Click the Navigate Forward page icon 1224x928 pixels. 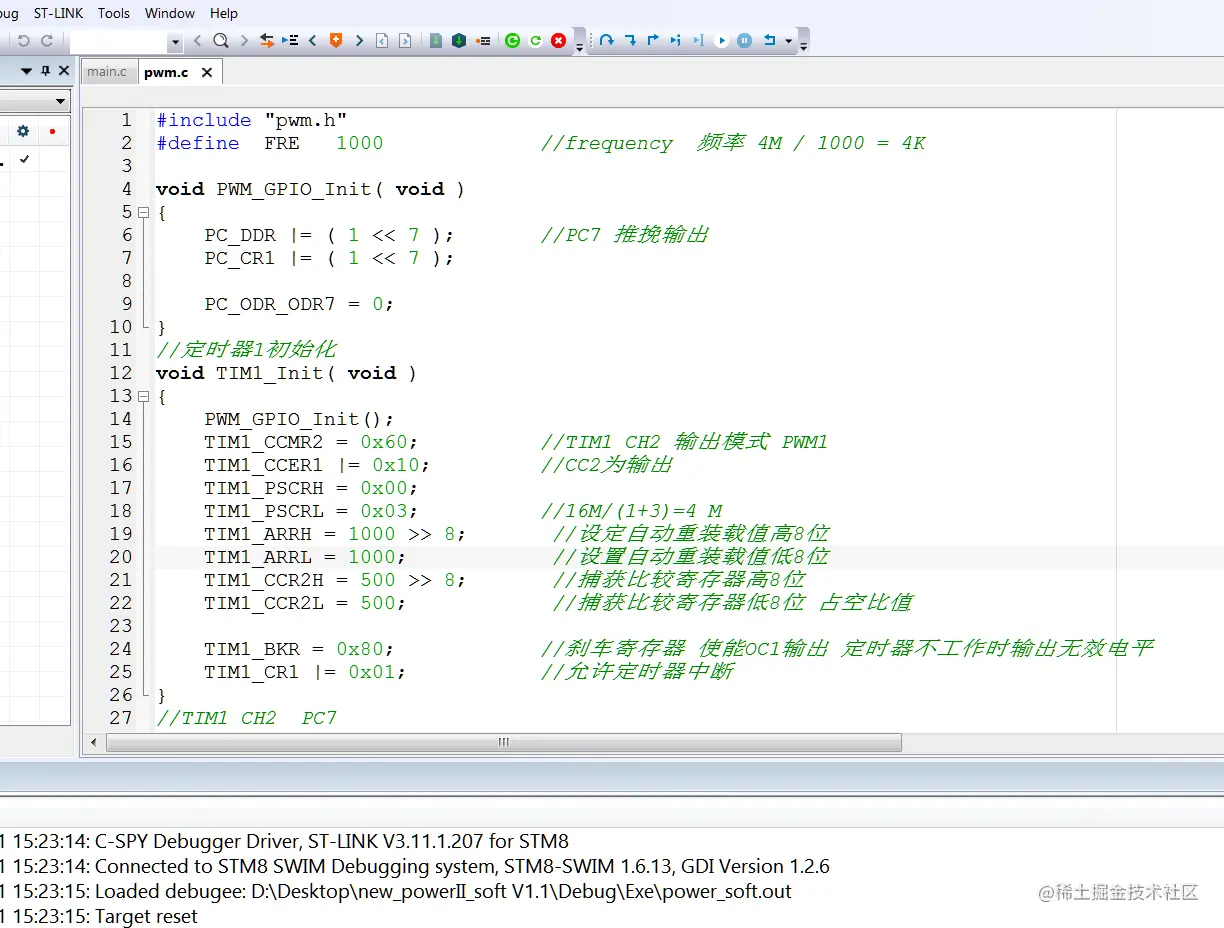click(x=405, y=41)
